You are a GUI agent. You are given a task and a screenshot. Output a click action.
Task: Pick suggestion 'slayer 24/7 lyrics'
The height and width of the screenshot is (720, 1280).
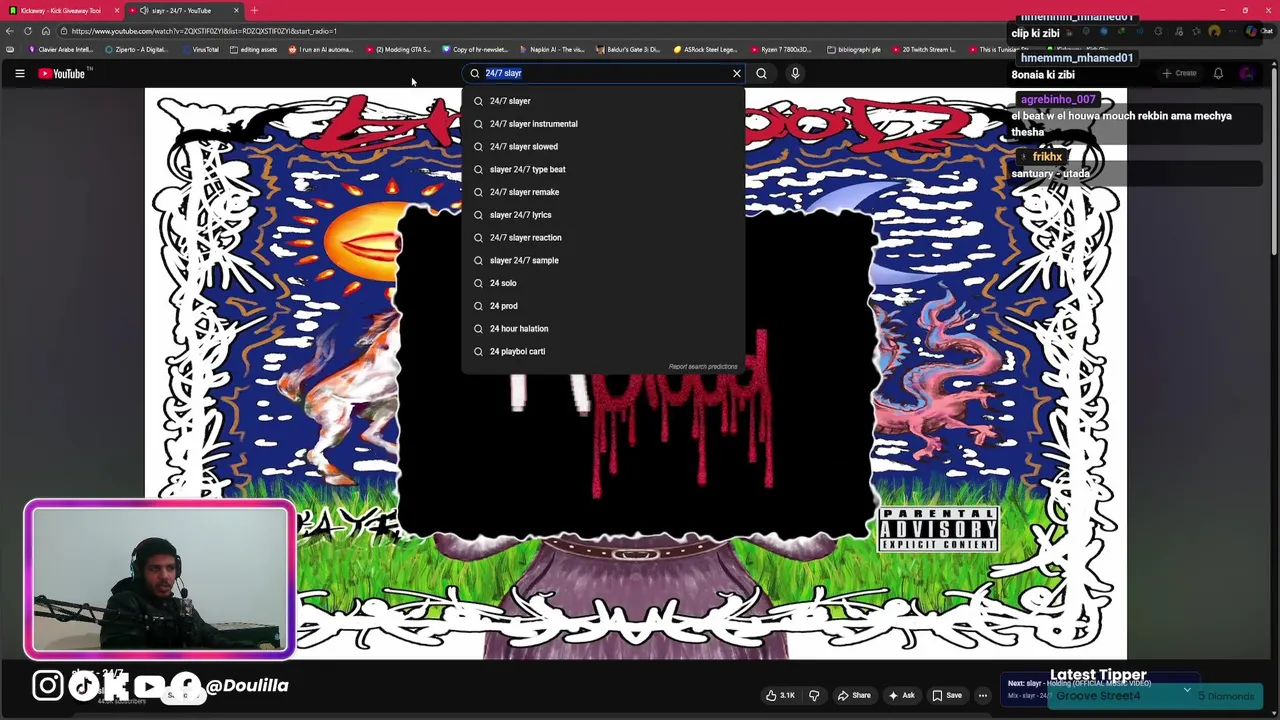(603, 215)
